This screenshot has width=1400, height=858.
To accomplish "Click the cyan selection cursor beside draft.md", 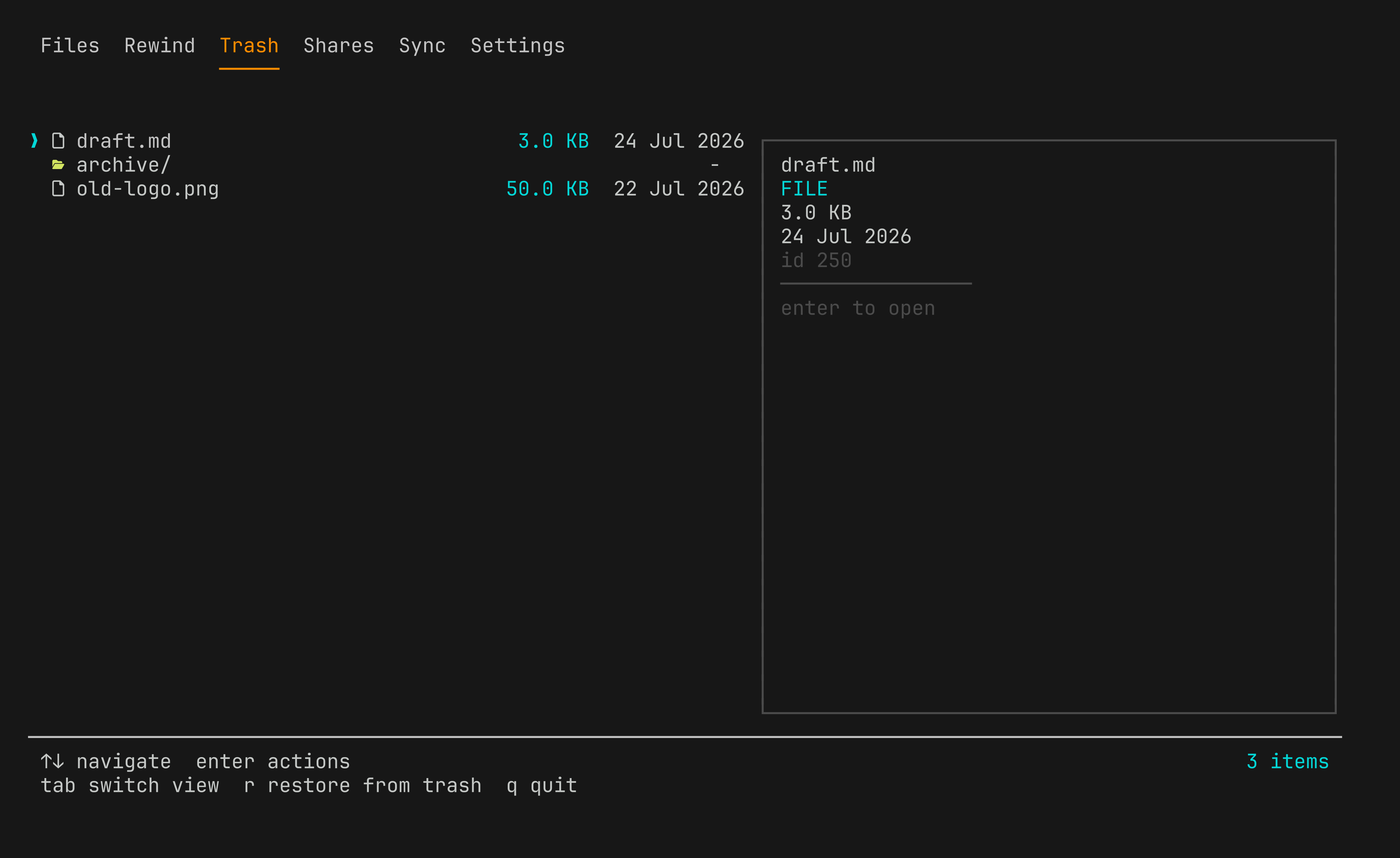I will [x=34, y=140].
